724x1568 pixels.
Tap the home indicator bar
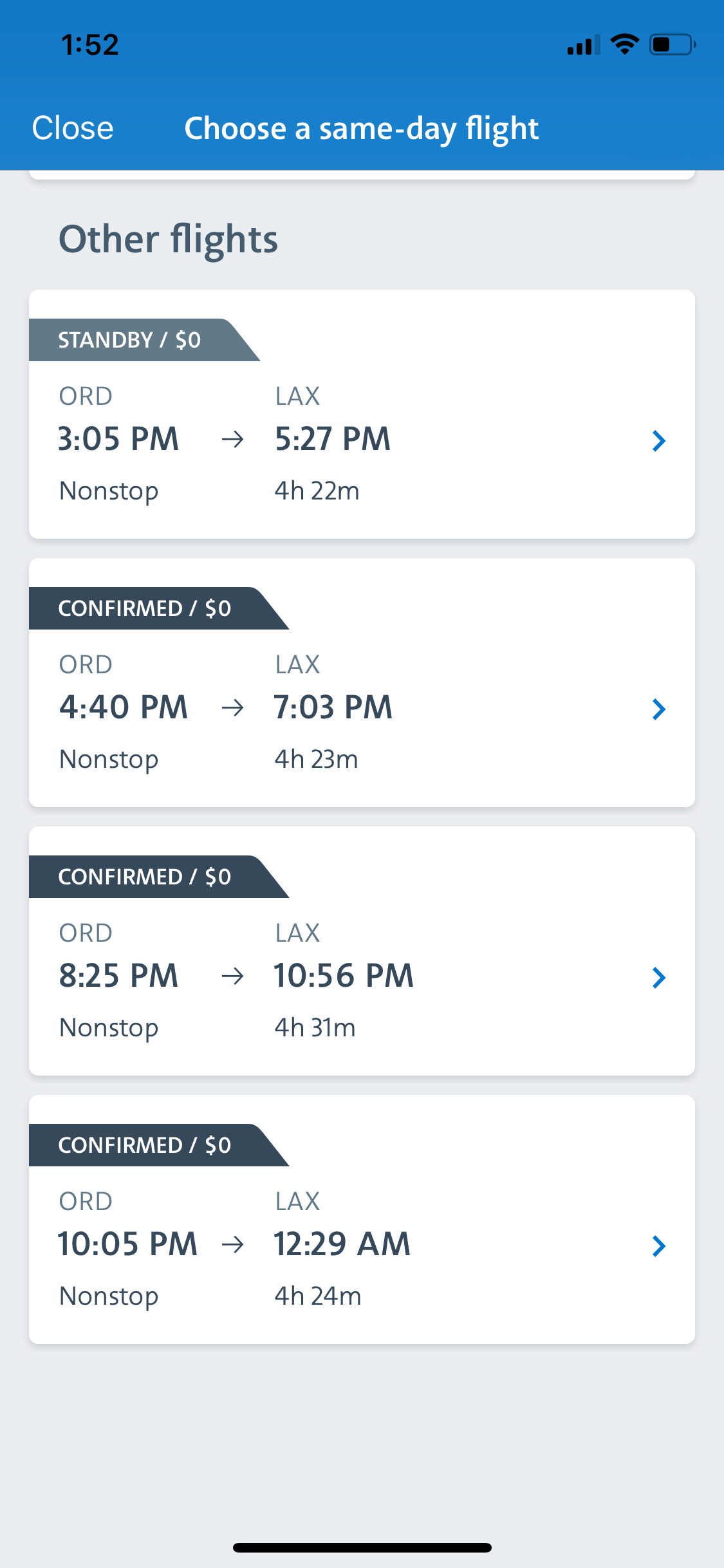tap(362, 1547)
